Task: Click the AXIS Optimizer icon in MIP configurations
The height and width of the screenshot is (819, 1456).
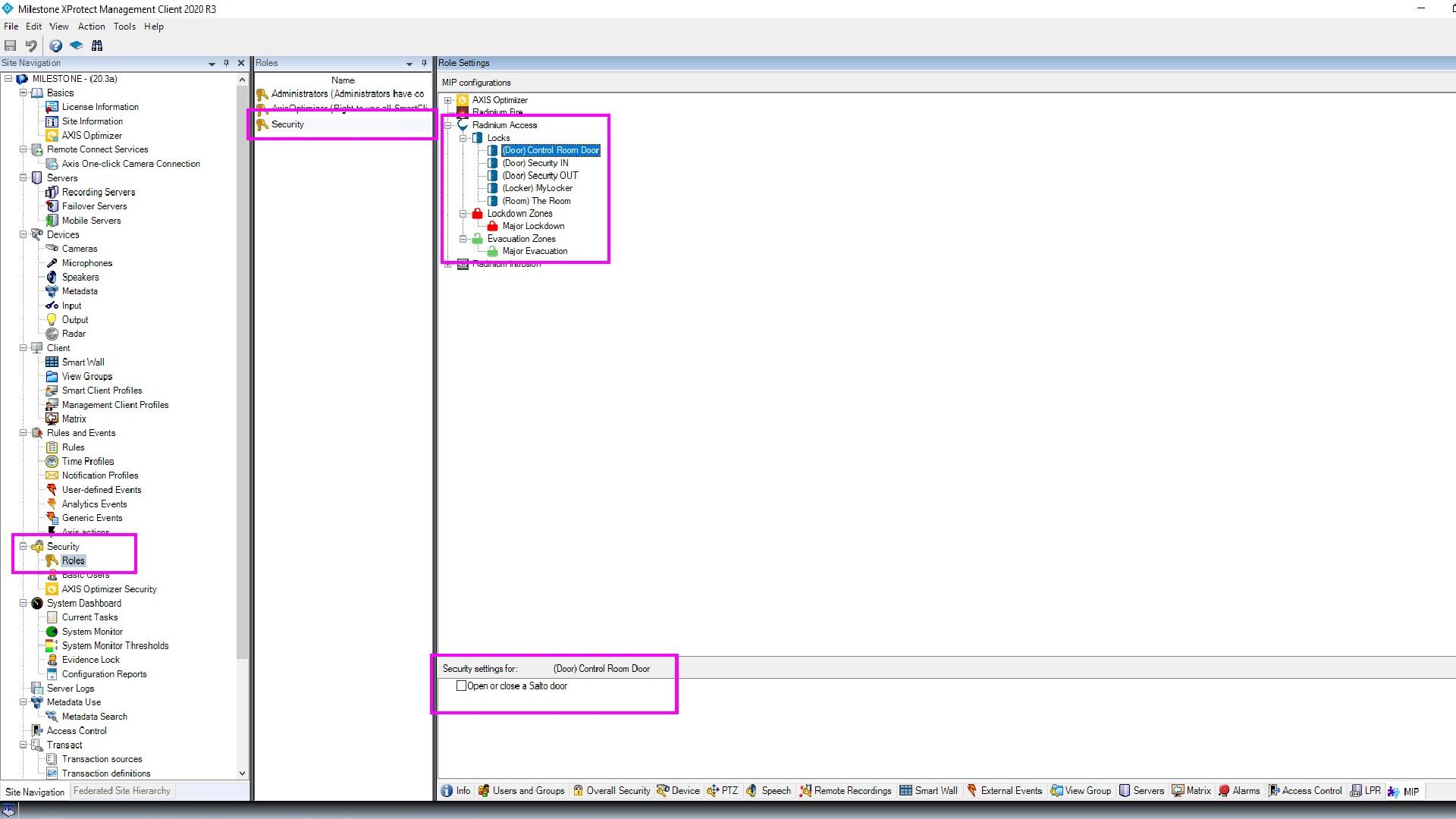Action: pyautogui.click(x=463, y=100)
